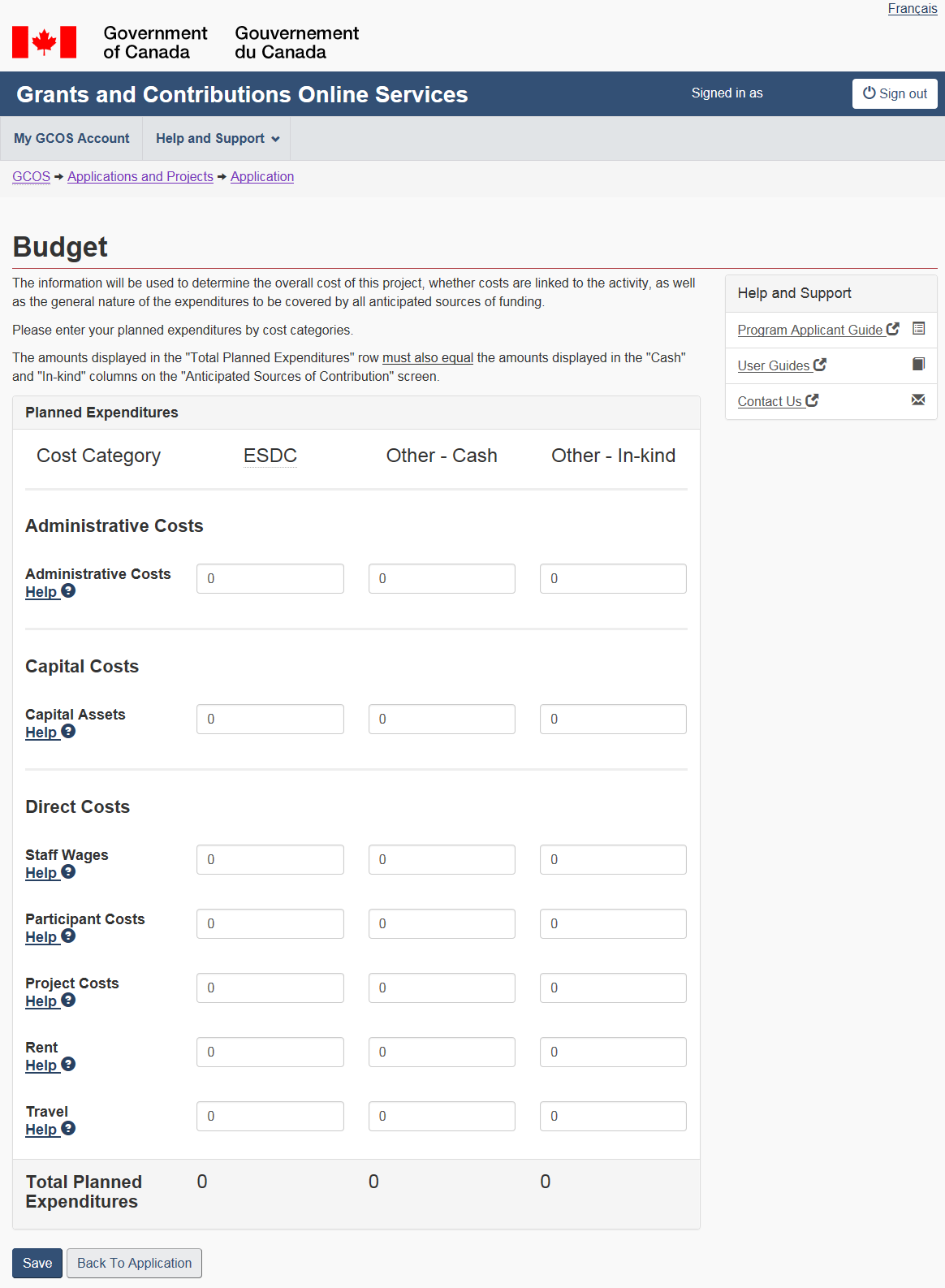Click the Government of Canada flag logo
This screenshot has width=945, height=1288.
point(45,42)
